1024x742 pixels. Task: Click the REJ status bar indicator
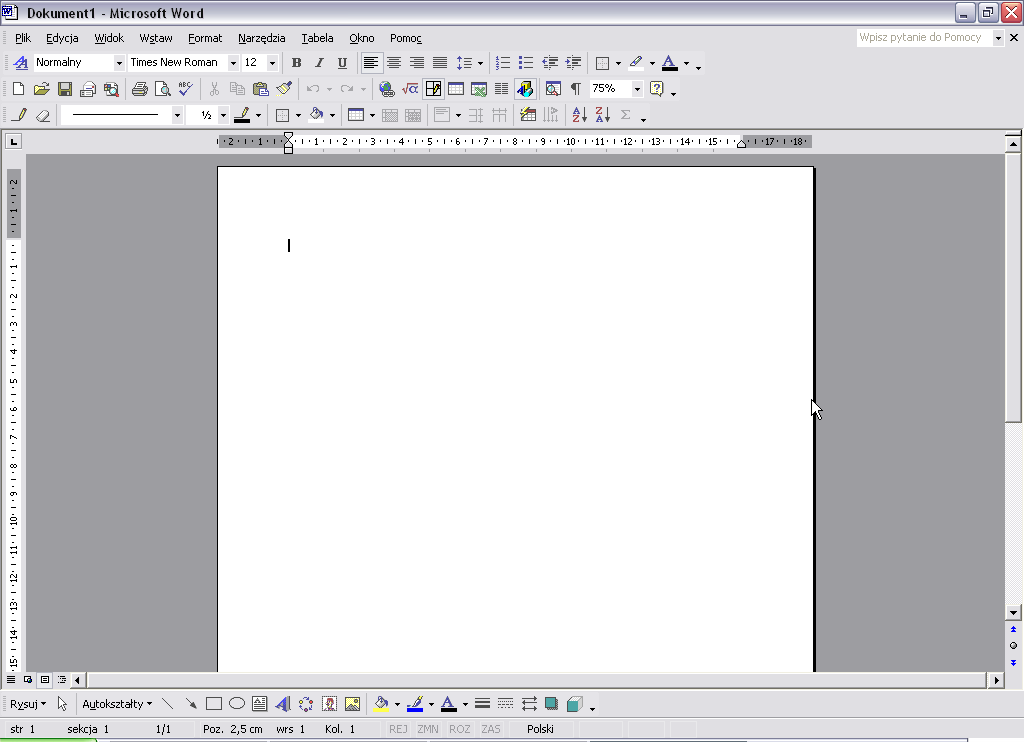(398, 729)
